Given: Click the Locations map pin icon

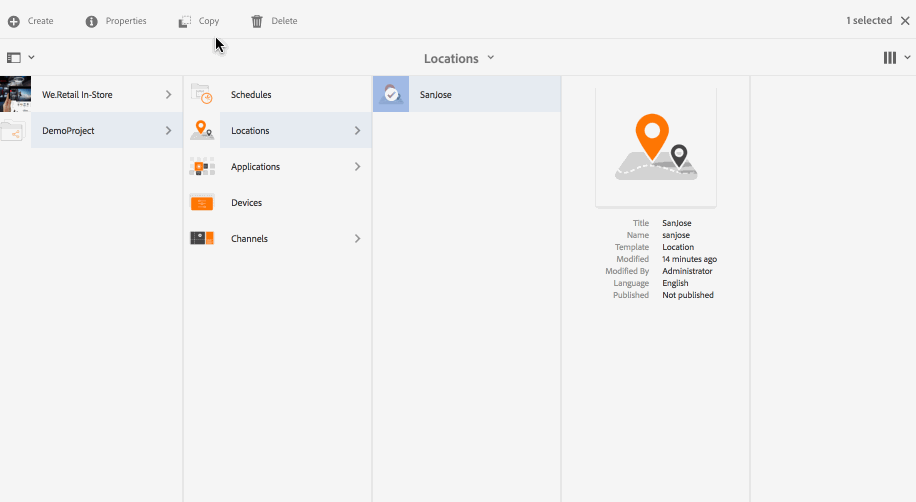Looking at the screenshot, I should click(202, 130).
